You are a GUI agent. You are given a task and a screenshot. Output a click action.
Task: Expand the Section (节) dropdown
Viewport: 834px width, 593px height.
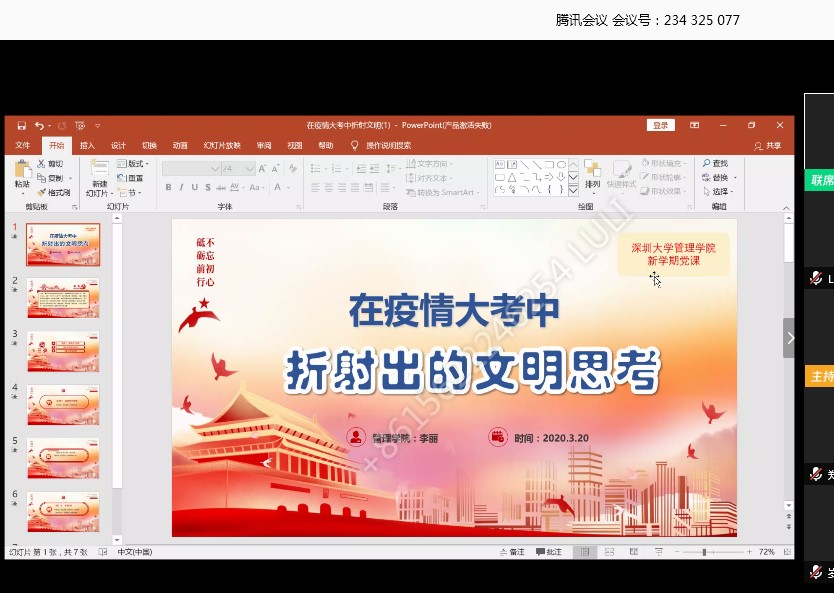(x=128, y=192)
